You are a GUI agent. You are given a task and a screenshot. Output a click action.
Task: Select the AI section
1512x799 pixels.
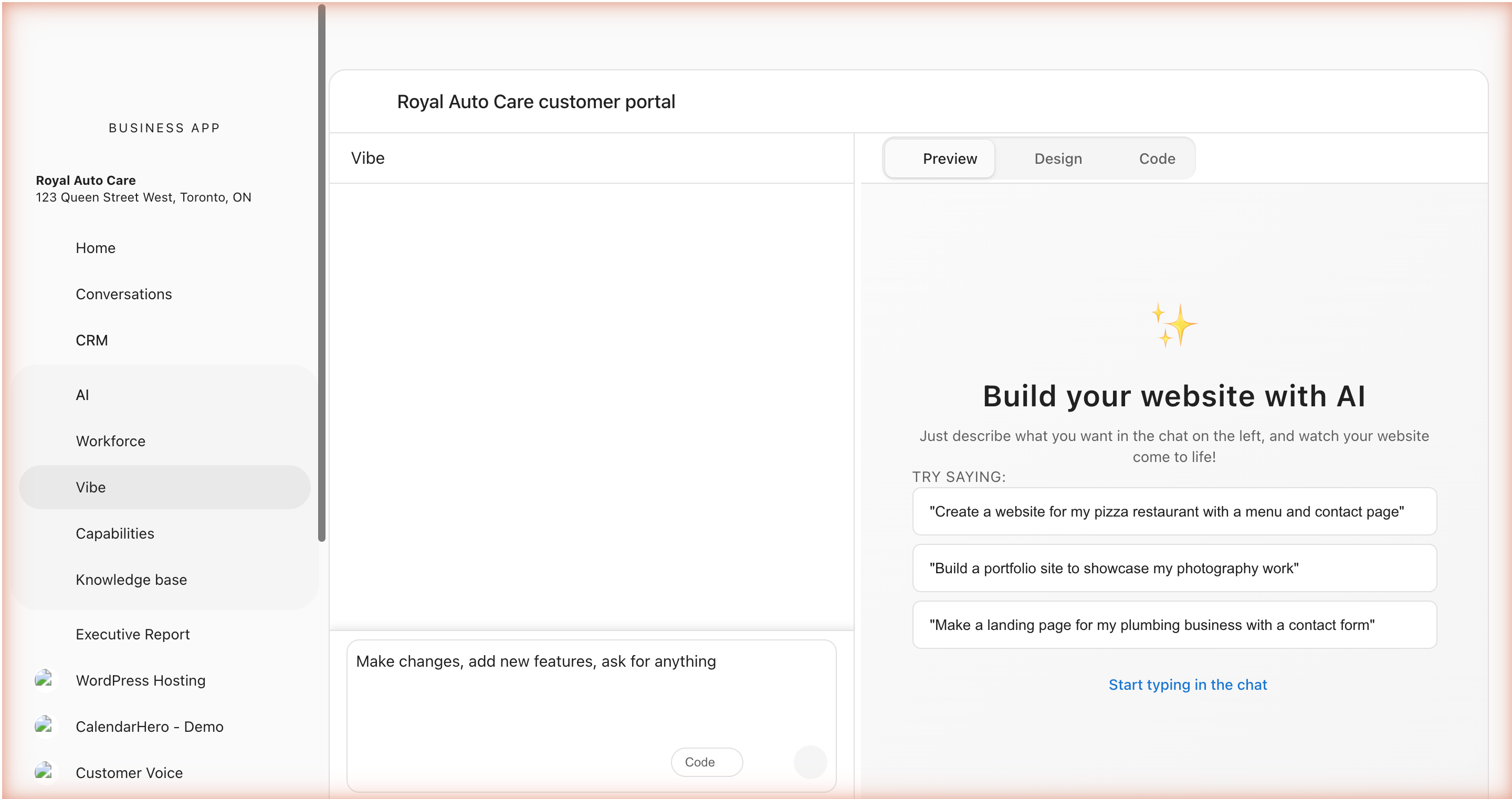[x=83, y=394]
